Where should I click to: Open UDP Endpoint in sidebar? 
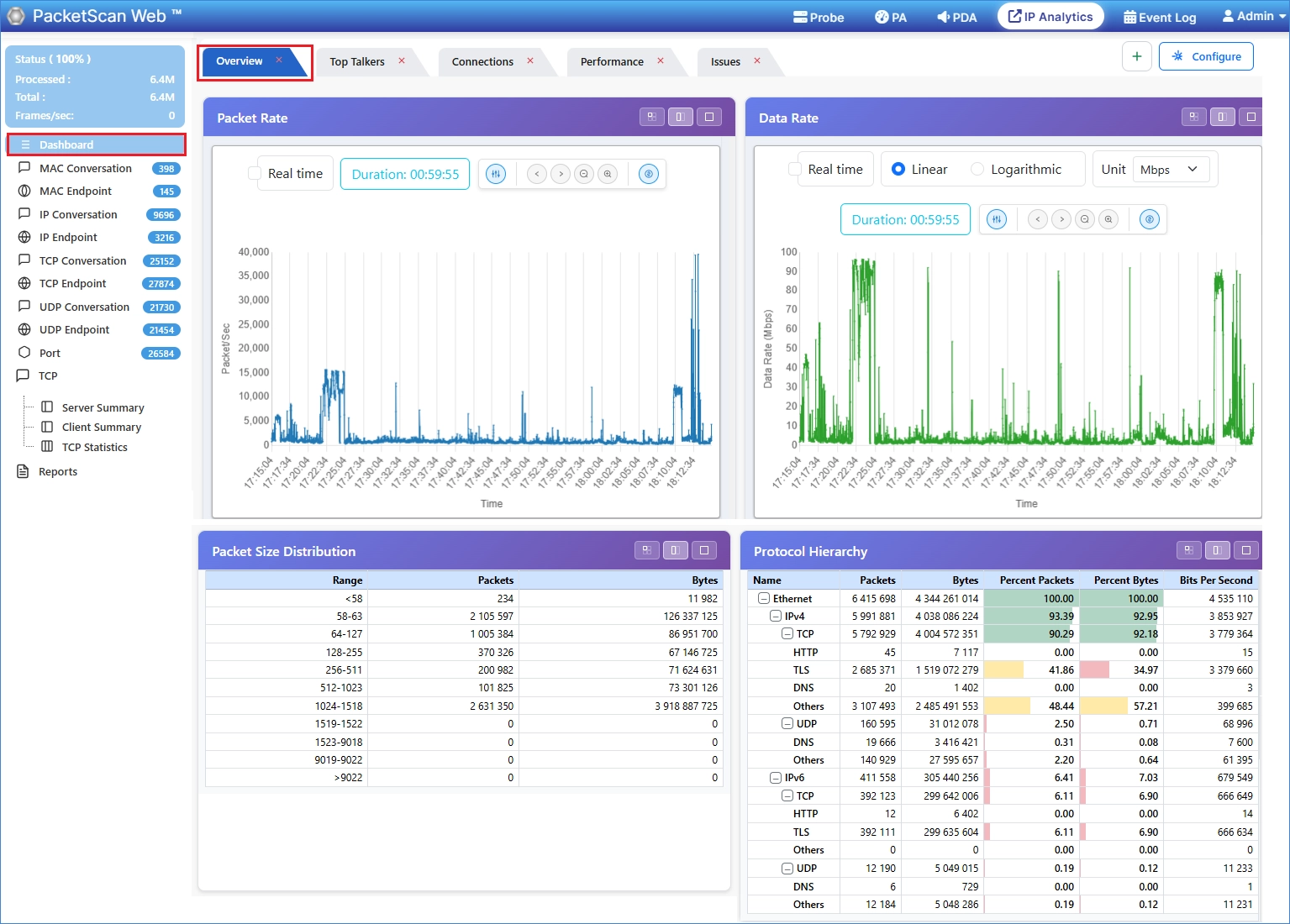click(x=97, y=329)
